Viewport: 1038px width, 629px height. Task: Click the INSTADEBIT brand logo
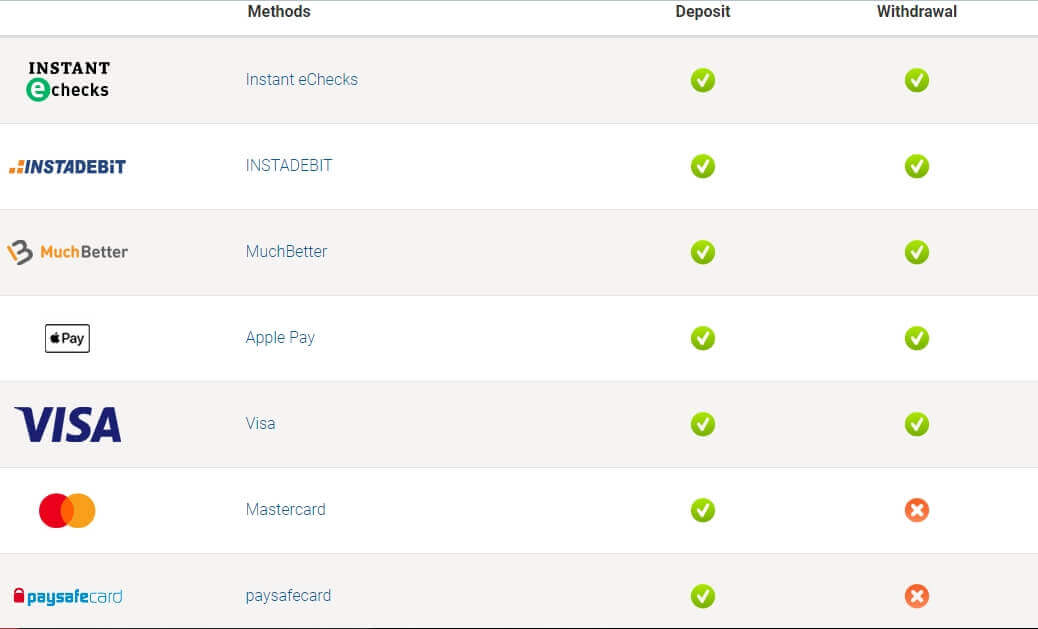pos(68,166)
